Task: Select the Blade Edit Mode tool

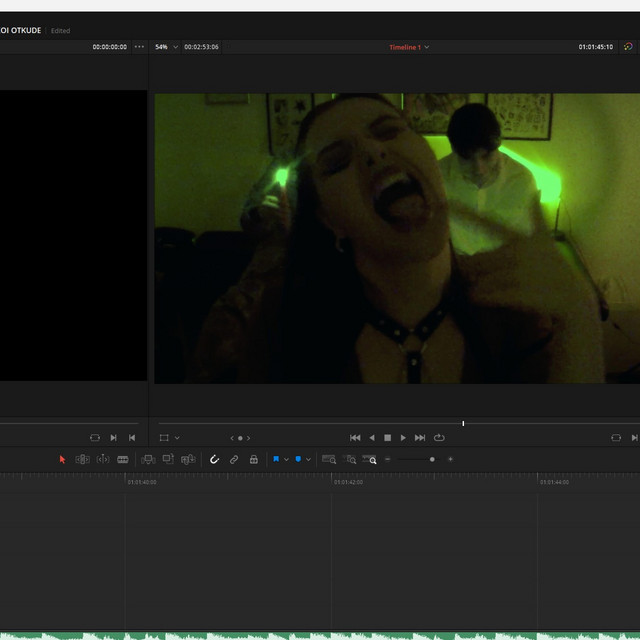Action: (123, 460)
